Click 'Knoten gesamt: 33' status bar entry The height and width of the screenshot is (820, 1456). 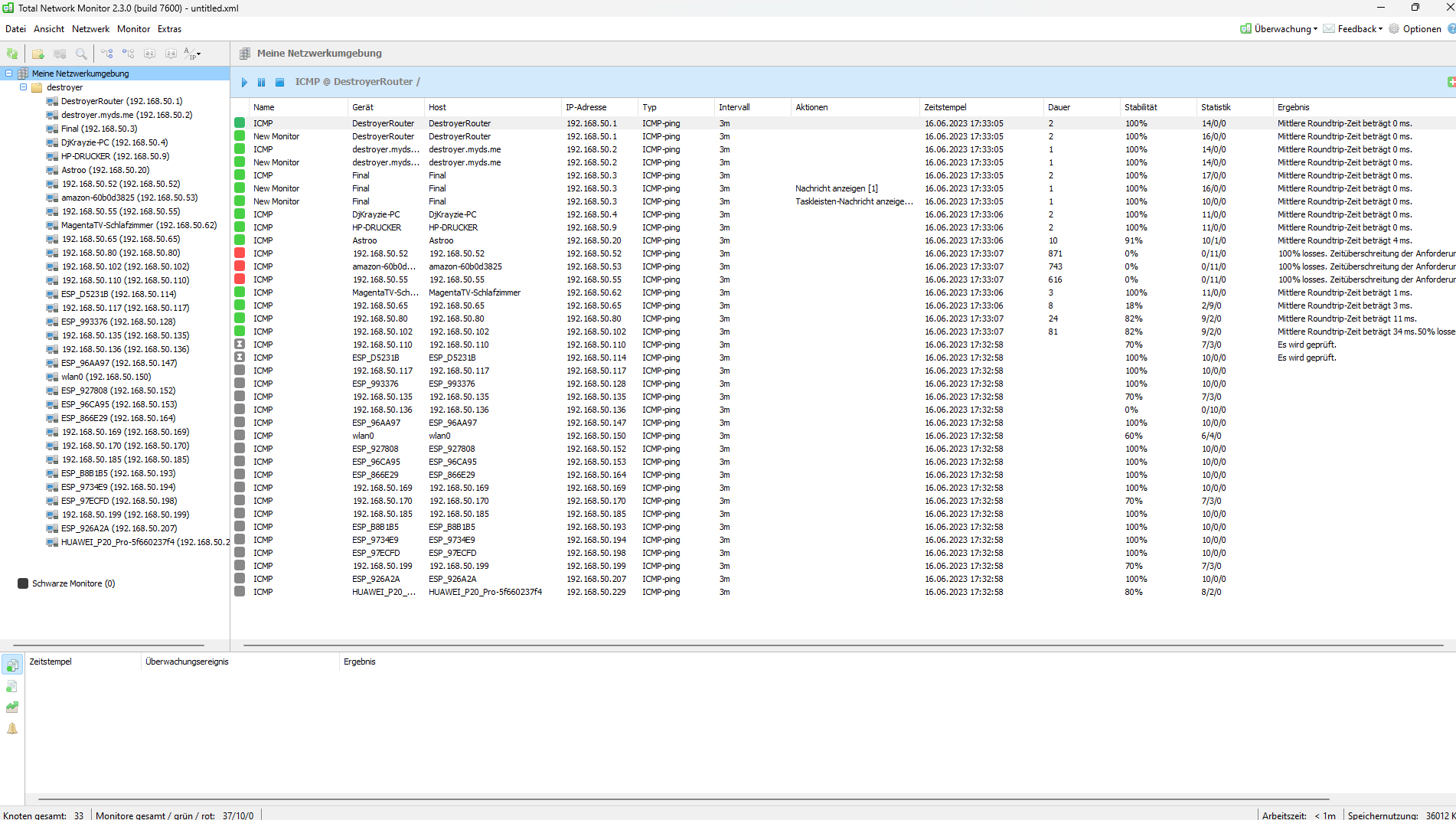[44, 815]
